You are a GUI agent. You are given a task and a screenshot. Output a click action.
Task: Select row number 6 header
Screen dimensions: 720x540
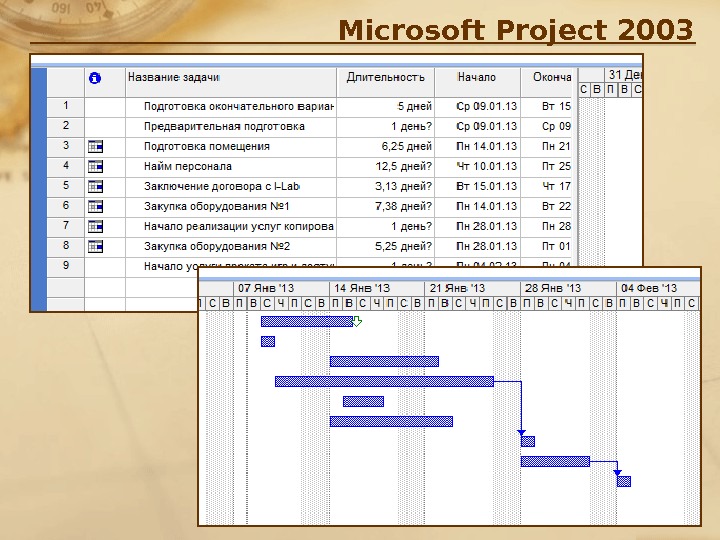coord(66,206)
